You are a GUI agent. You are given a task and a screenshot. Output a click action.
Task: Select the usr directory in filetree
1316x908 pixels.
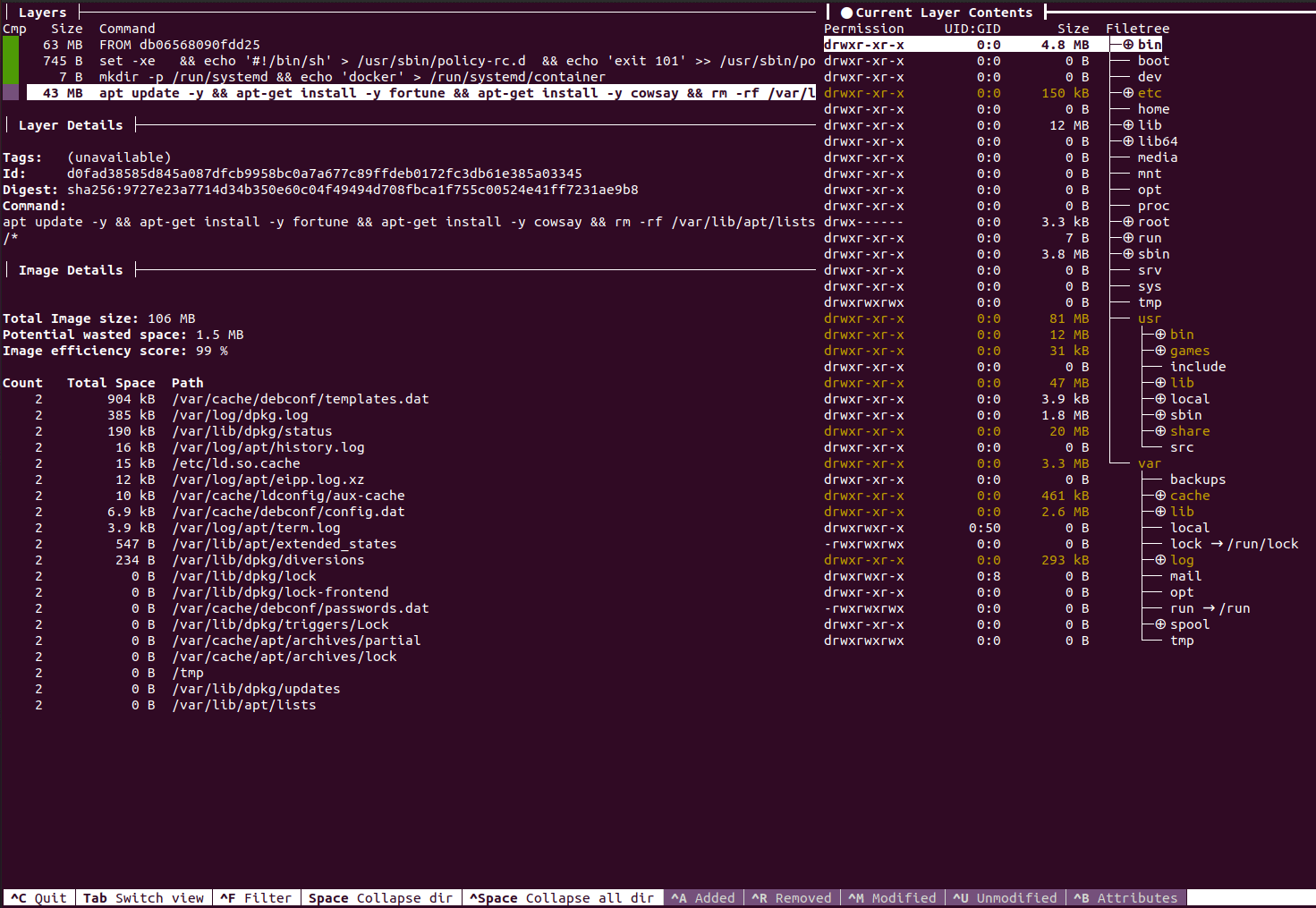[x=1150, y=318]
